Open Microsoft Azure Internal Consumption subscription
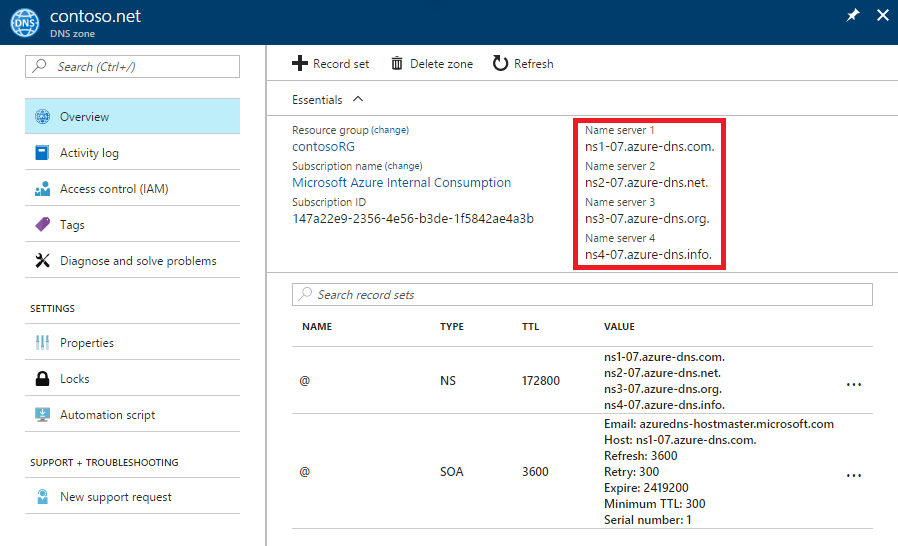898x546 pixels. pos(401,183)
